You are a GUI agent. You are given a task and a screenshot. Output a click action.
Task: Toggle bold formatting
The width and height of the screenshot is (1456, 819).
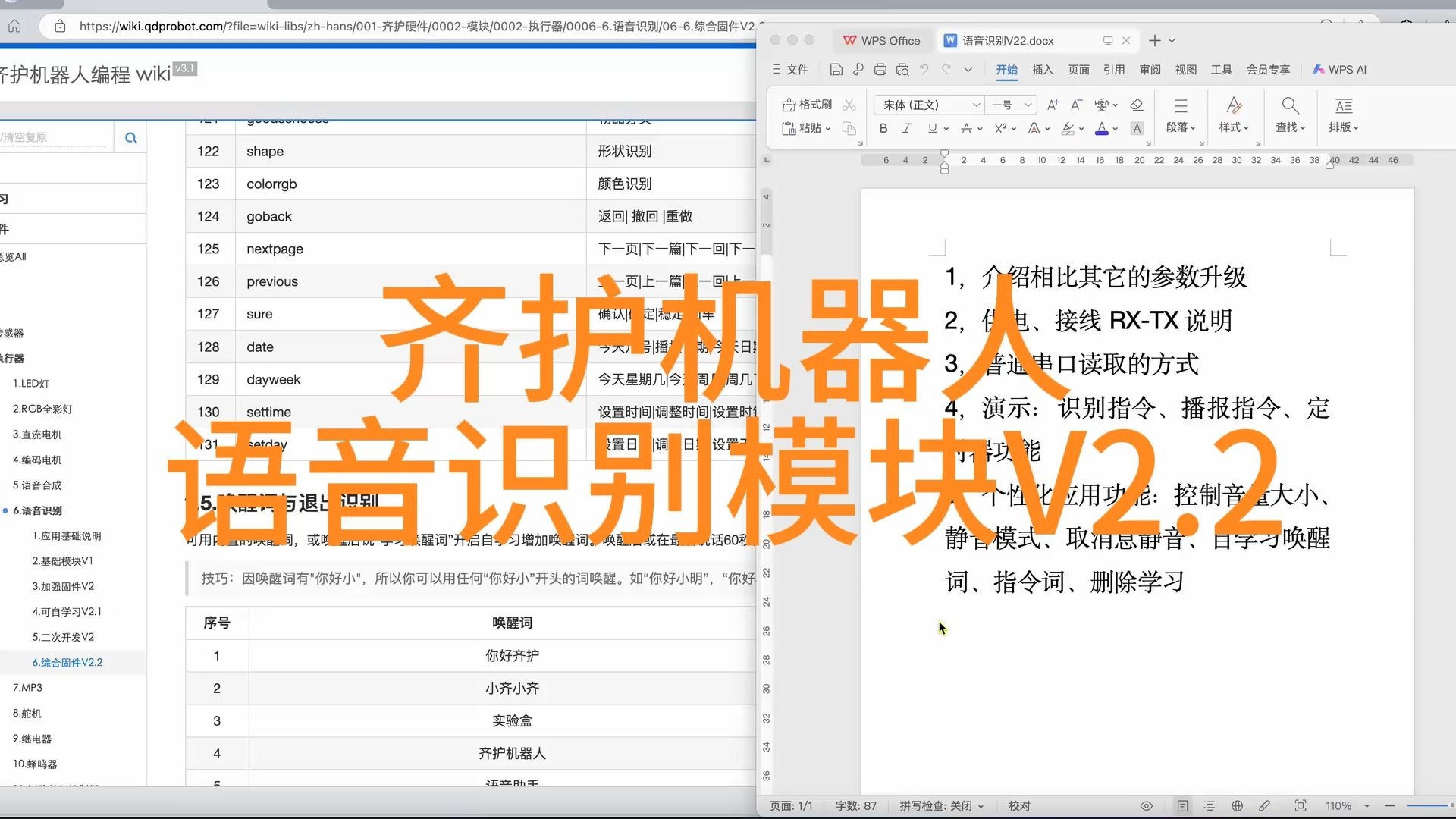point(883,129)
